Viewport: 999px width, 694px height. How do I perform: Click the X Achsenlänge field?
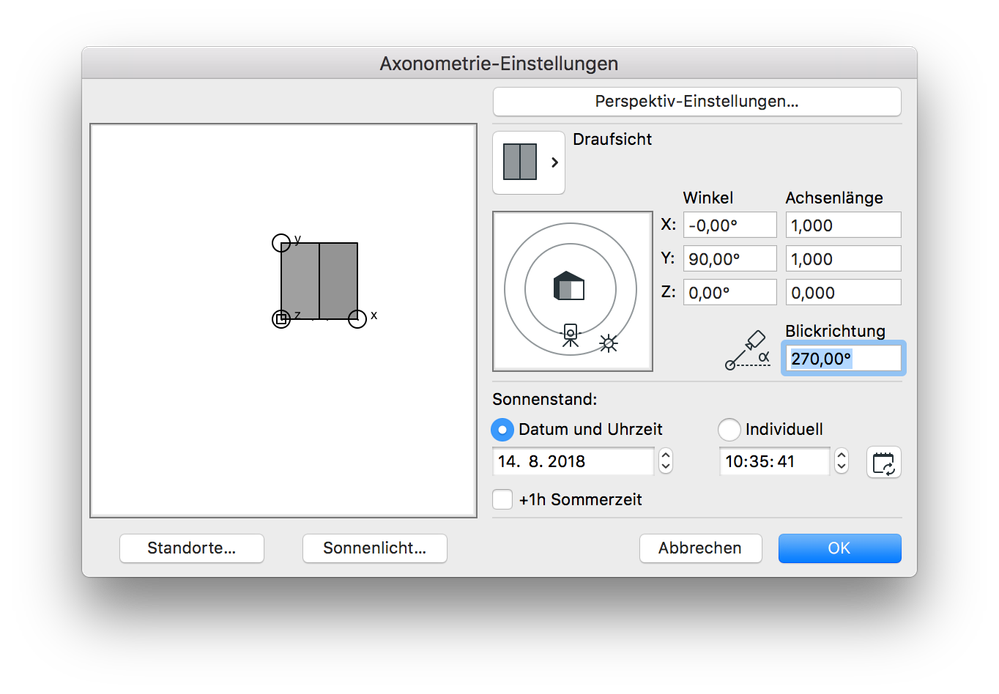pyautogui.click(x=843, y=225)
